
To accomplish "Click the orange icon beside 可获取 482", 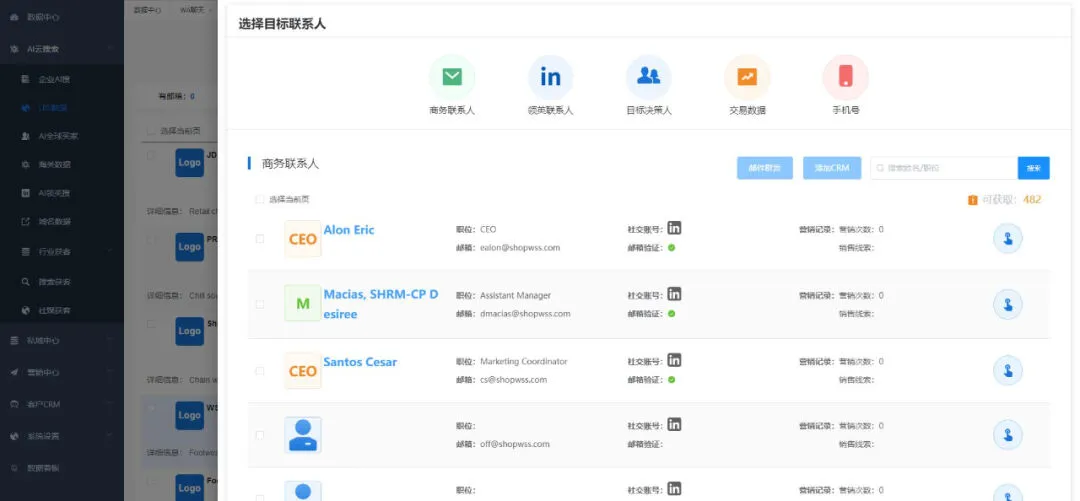I will tap(973, 200).
